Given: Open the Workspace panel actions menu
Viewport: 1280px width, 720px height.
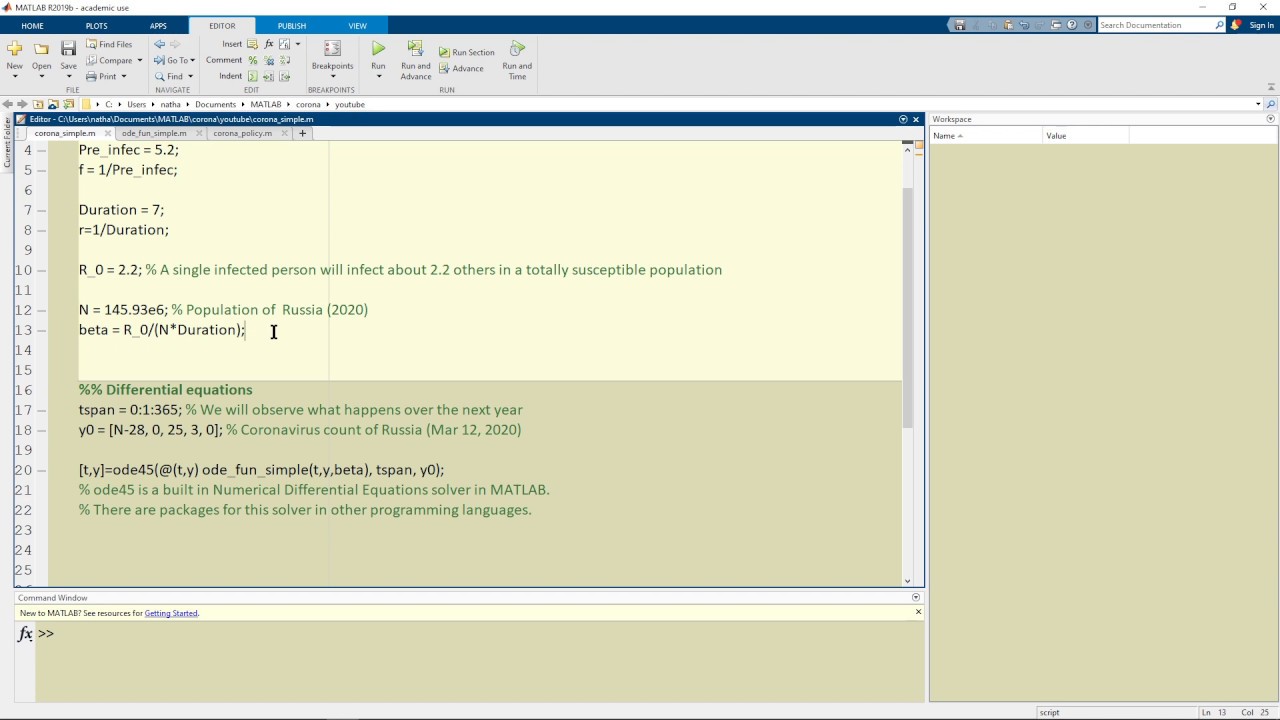Looking at the screenshot, I should [1271, 119].
